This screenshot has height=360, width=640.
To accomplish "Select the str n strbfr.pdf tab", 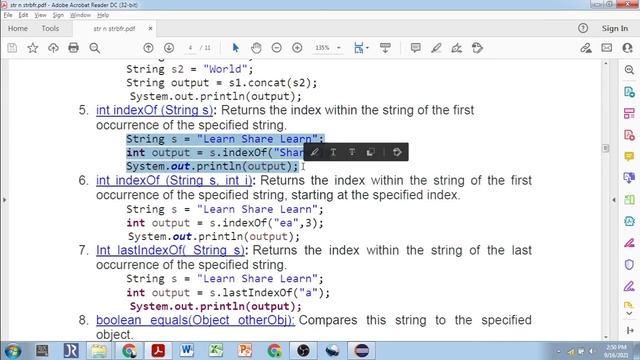I will 114,29.
